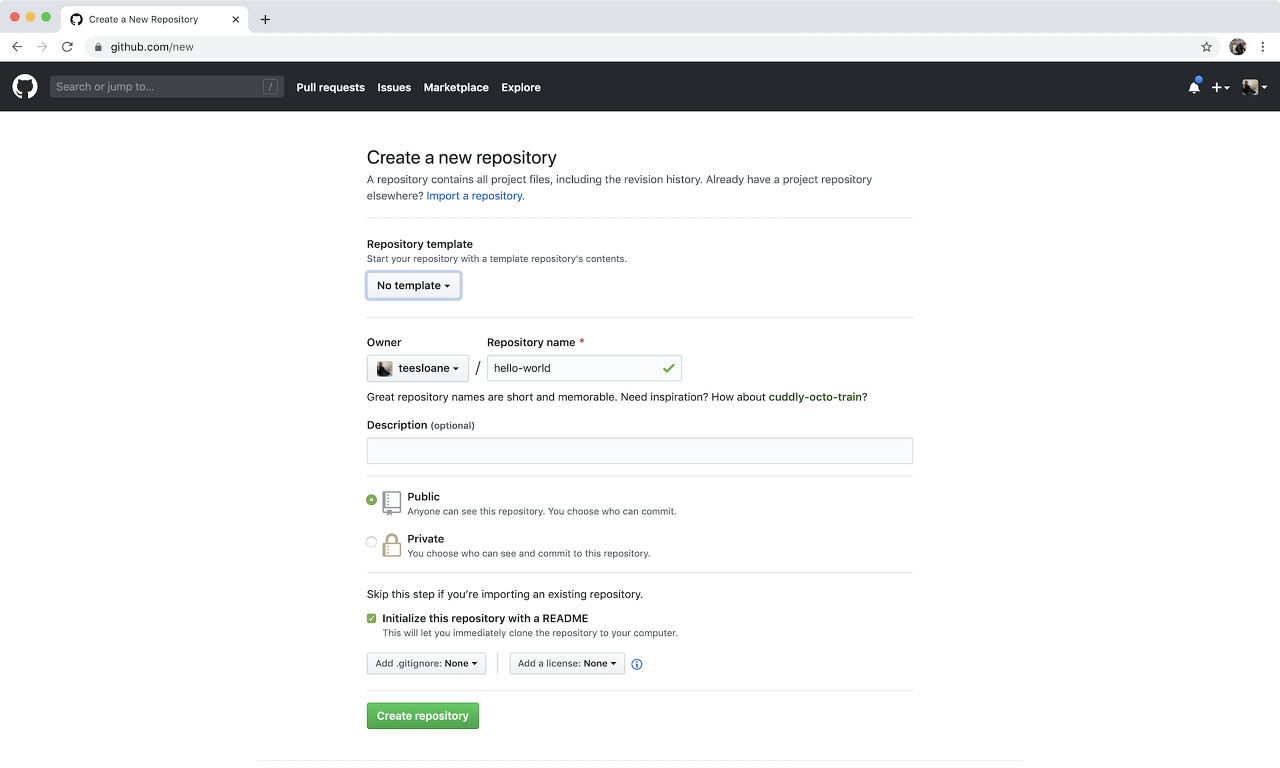Click Create repository button

pyautogui.click(x=423, y=716)
